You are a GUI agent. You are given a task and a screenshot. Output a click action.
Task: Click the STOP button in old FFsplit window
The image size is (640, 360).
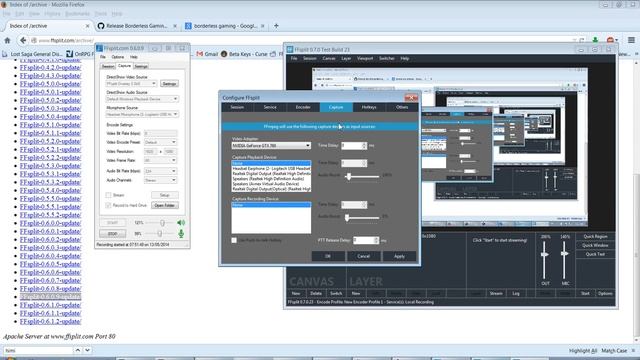click(x=112, y=234)
